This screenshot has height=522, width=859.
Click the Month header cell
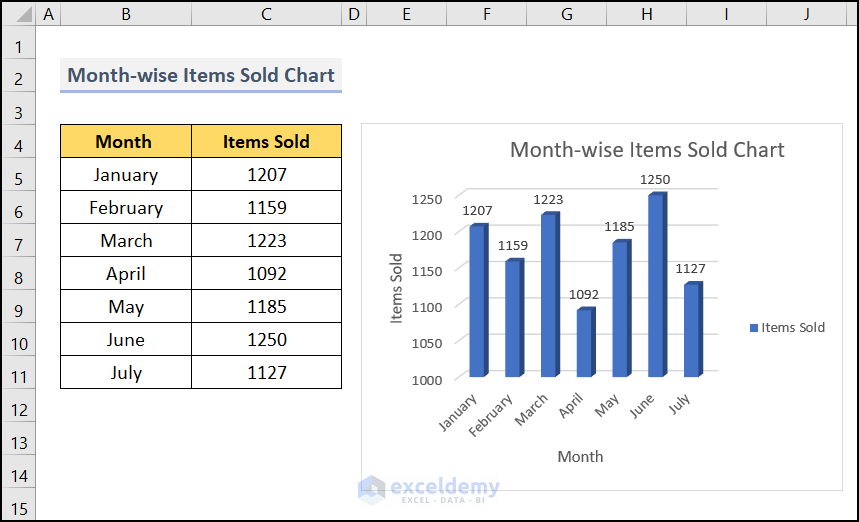pos(125,142)
